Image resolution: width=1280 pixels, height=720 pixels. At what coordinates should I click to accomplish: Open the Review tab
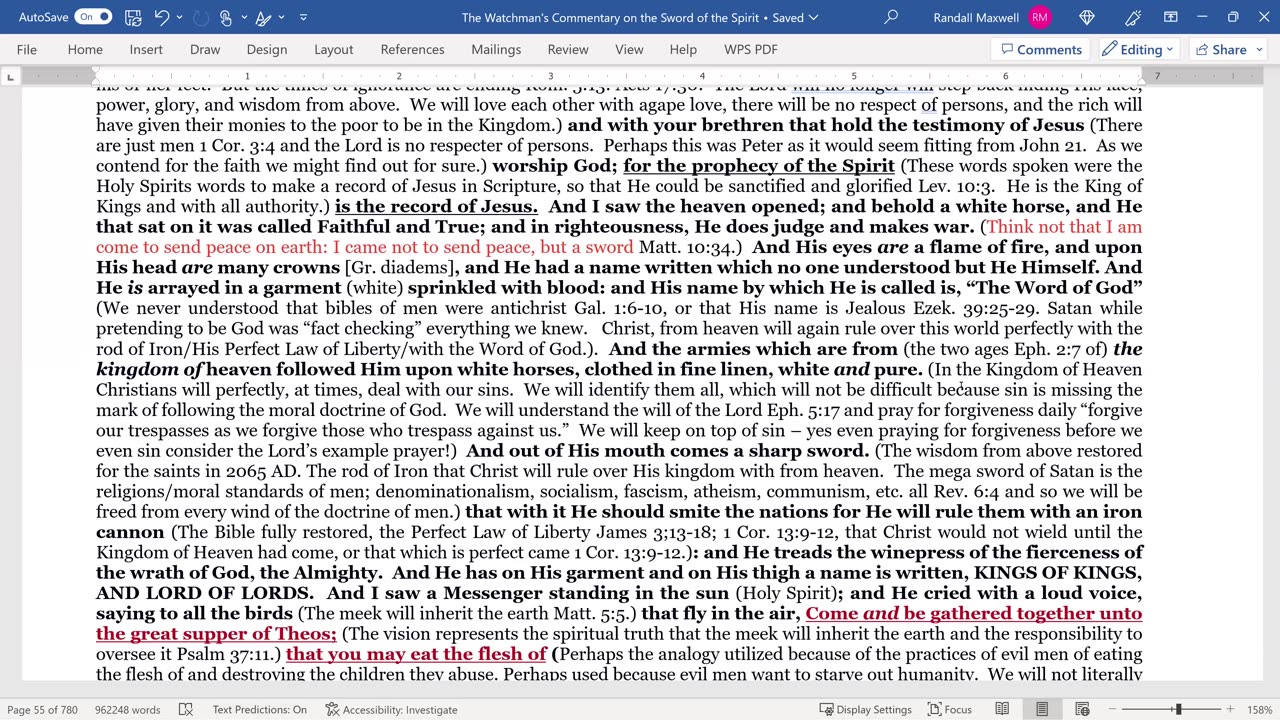(568, 49)
